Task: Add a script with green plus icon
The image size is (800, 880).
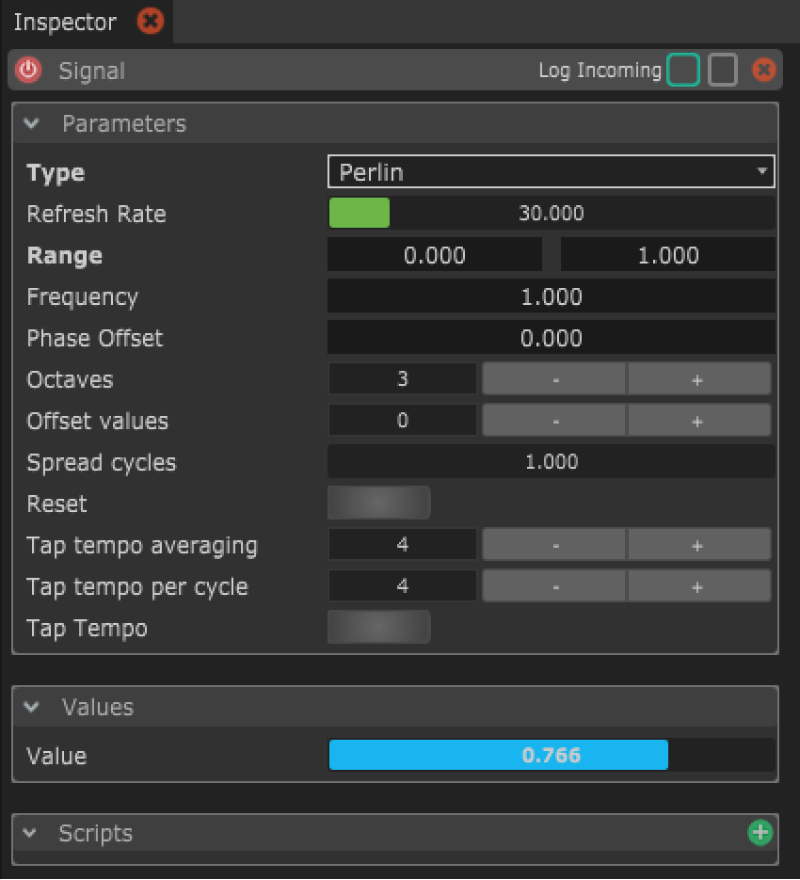Action: click(x=760, y=832)
